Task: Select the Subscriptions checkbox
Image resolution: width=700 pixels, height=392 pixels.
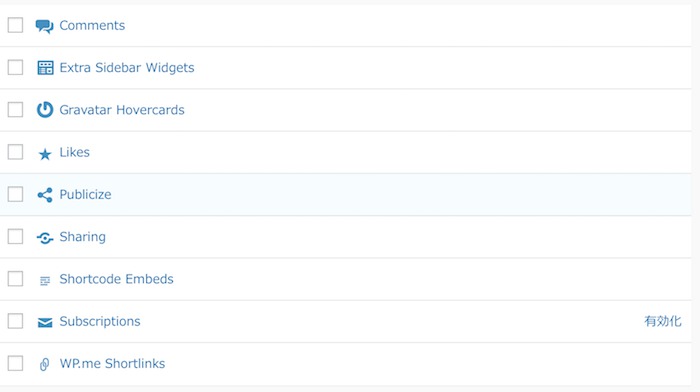Action: click(15, 321)
